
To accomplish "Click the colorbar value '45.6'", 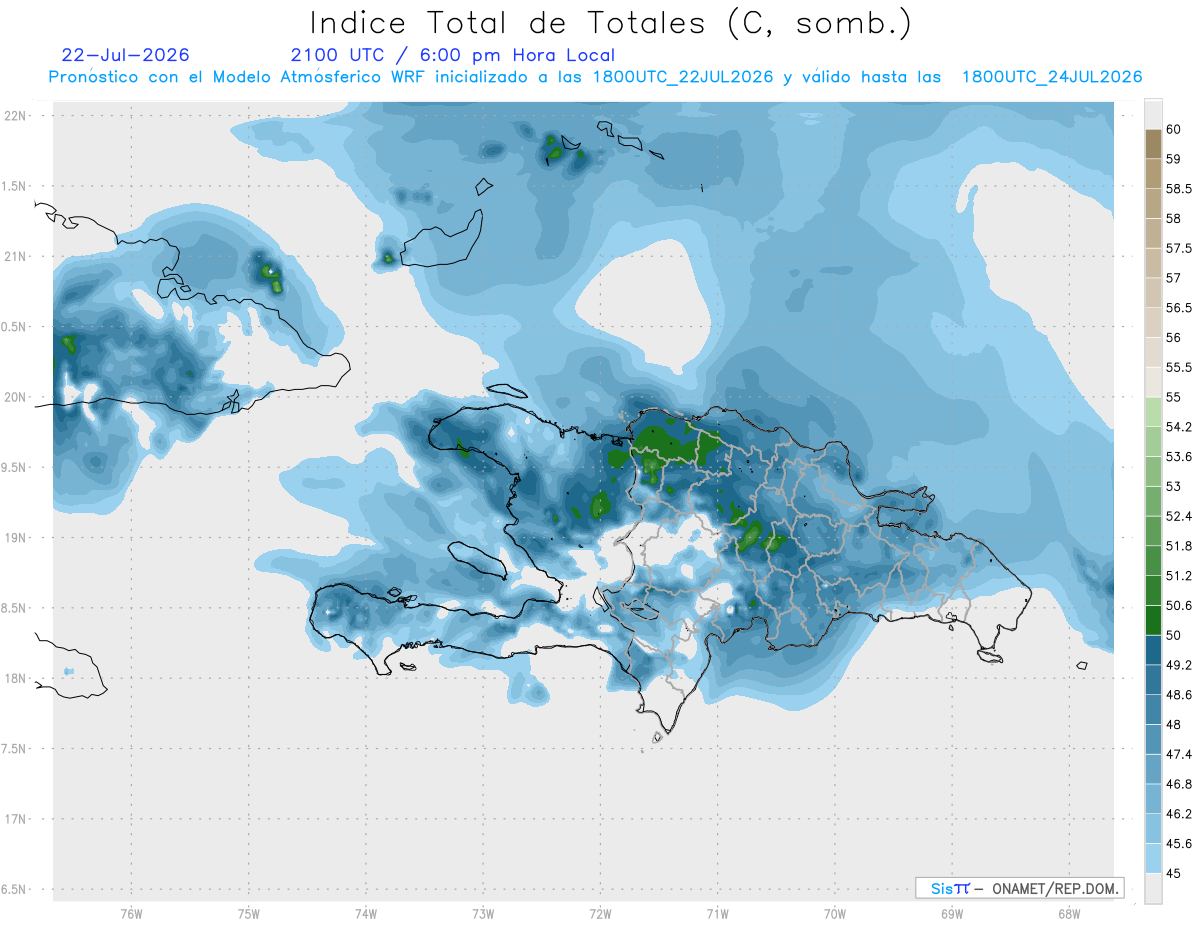I will tap(1178, 844).
